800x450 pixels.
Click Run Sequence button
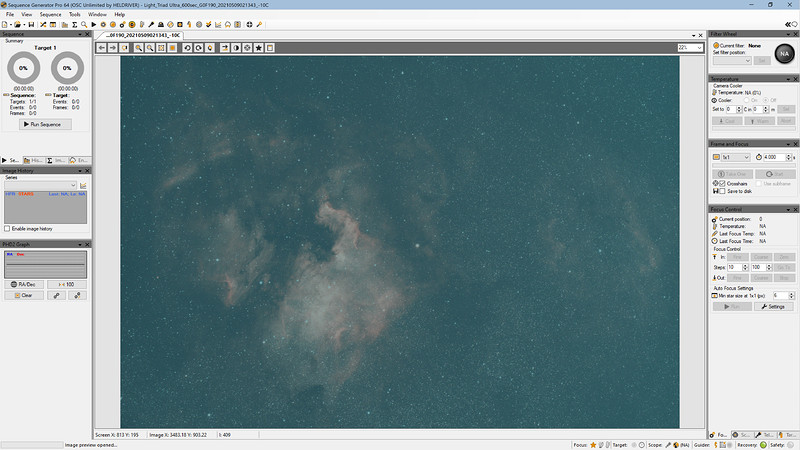point(45,124)
